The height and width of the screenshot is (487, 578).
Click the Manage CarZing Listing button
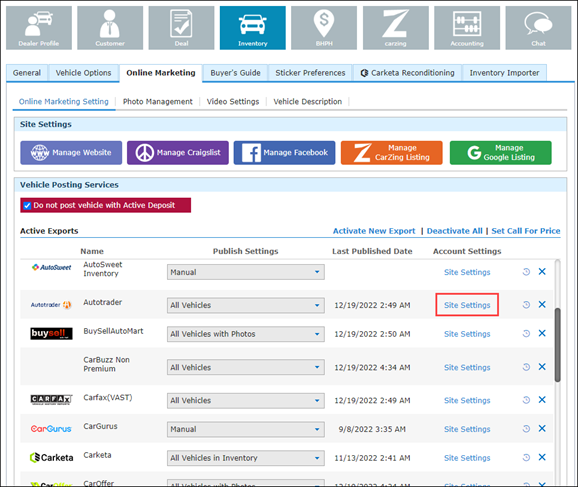pyautogui.click(x=391, y=153)
